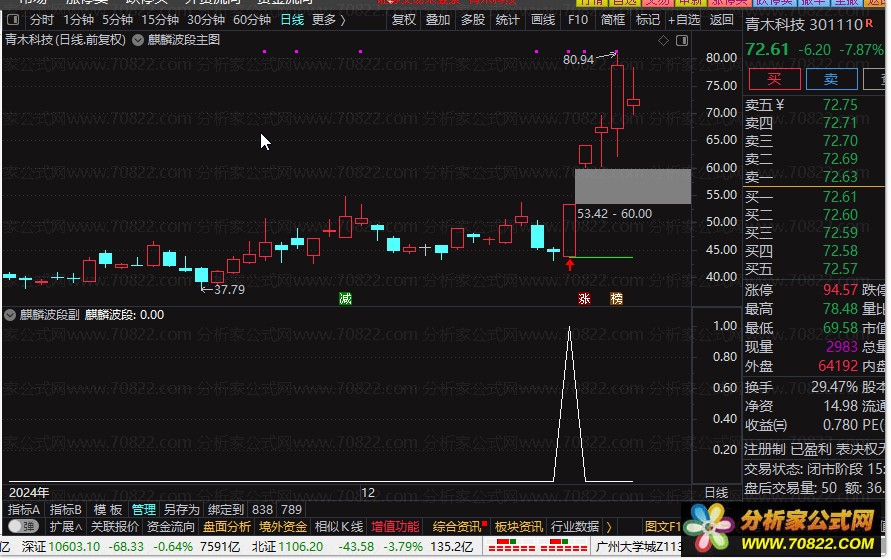Viewport: 891px width, 560px height.
Task: Select the 60分钟 period
Action: 252,20
